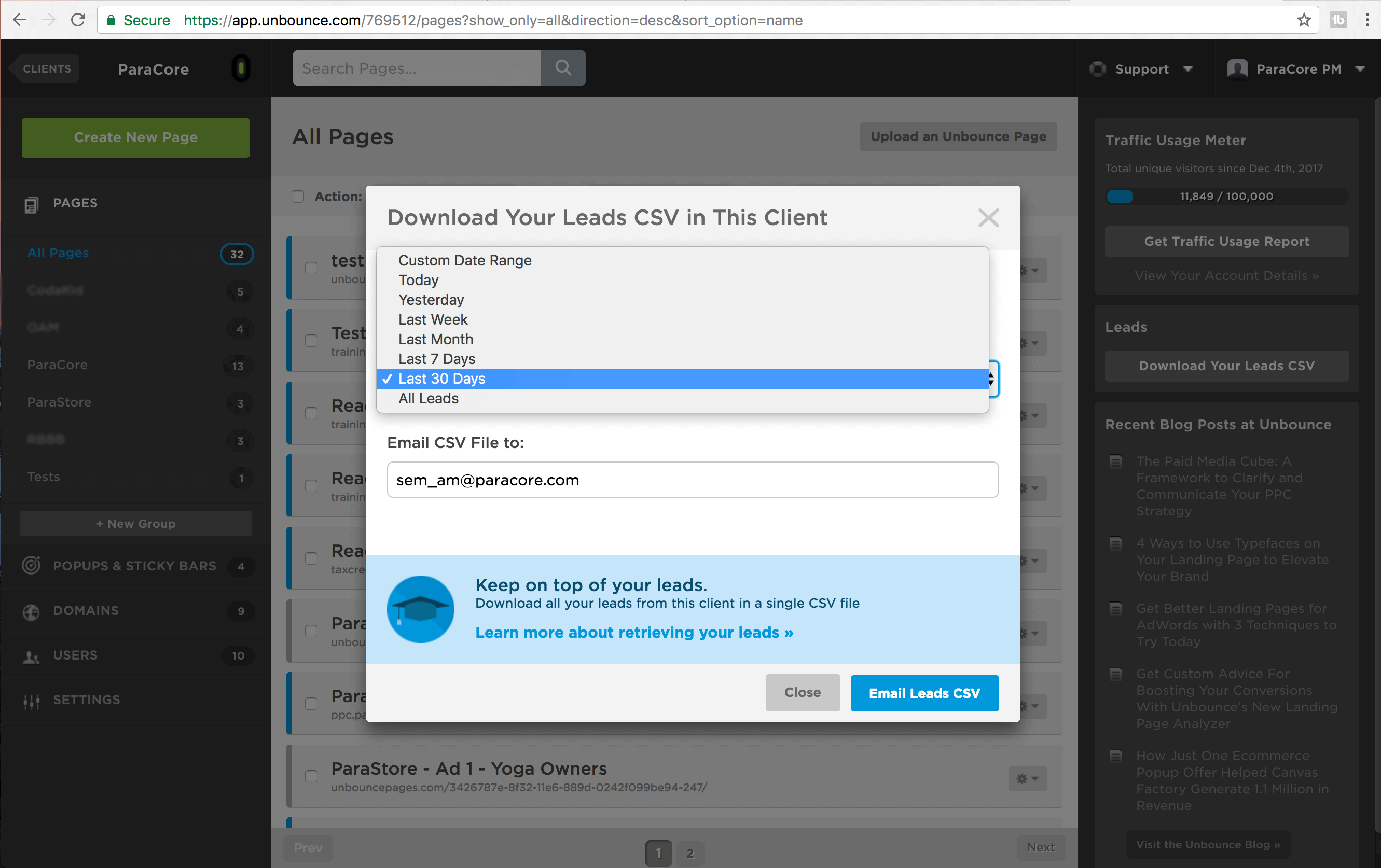Click the Search Pages input field
This screenshot has height=868, width=1381.
417,67
